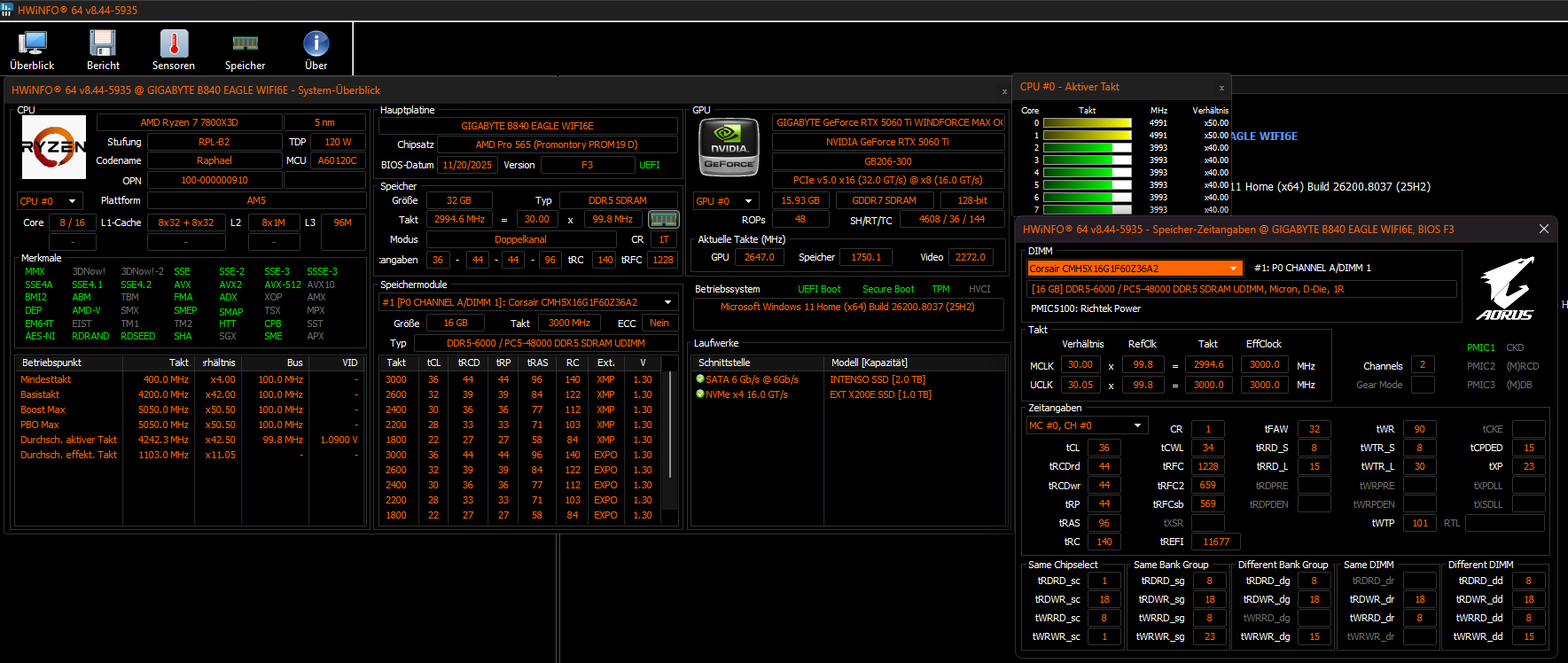The width and height of the screenshot is (1568, 663).
Task: Click the NVIDIA GeForce logo image
Action: pos(729,146)
